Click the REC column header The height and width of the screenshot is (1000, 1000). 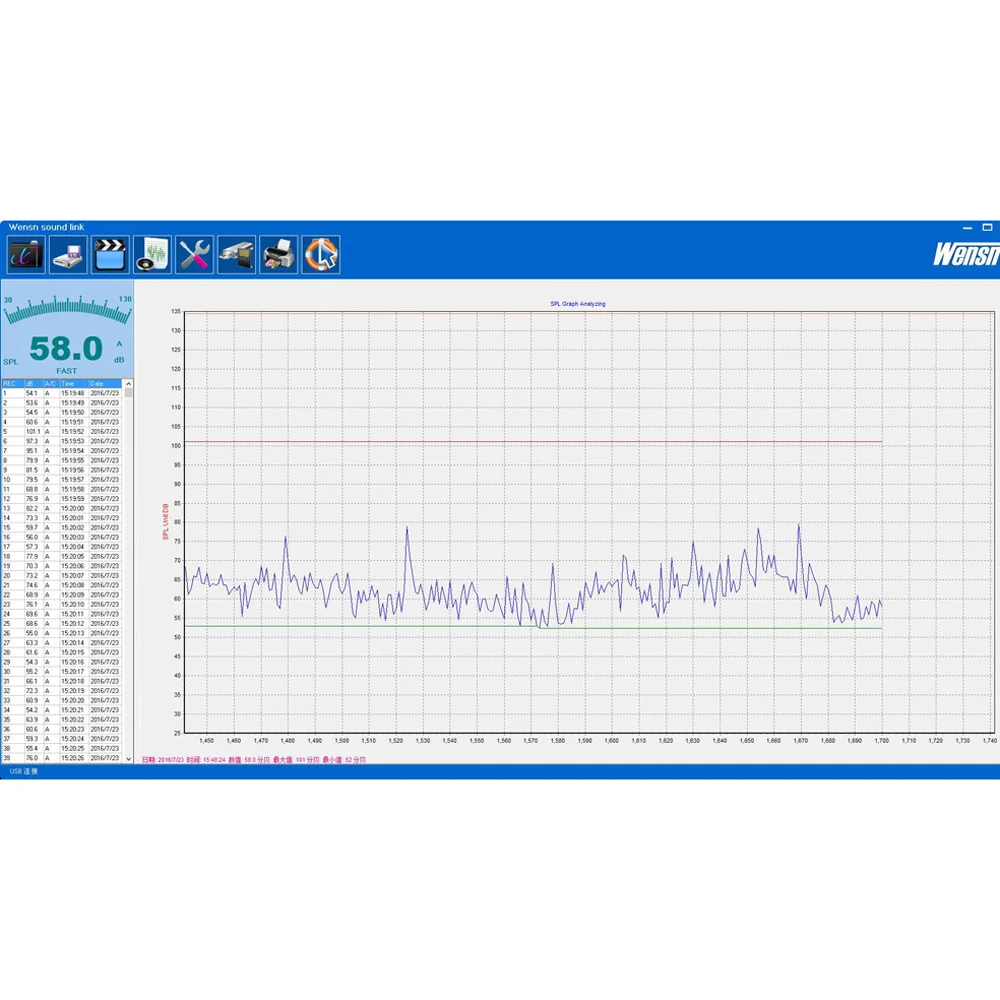tap(13, 383)
